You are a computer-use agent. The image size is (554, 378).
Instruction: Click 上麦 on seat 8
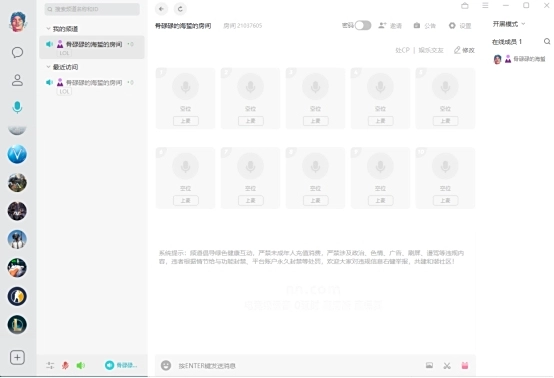(316, 200)
